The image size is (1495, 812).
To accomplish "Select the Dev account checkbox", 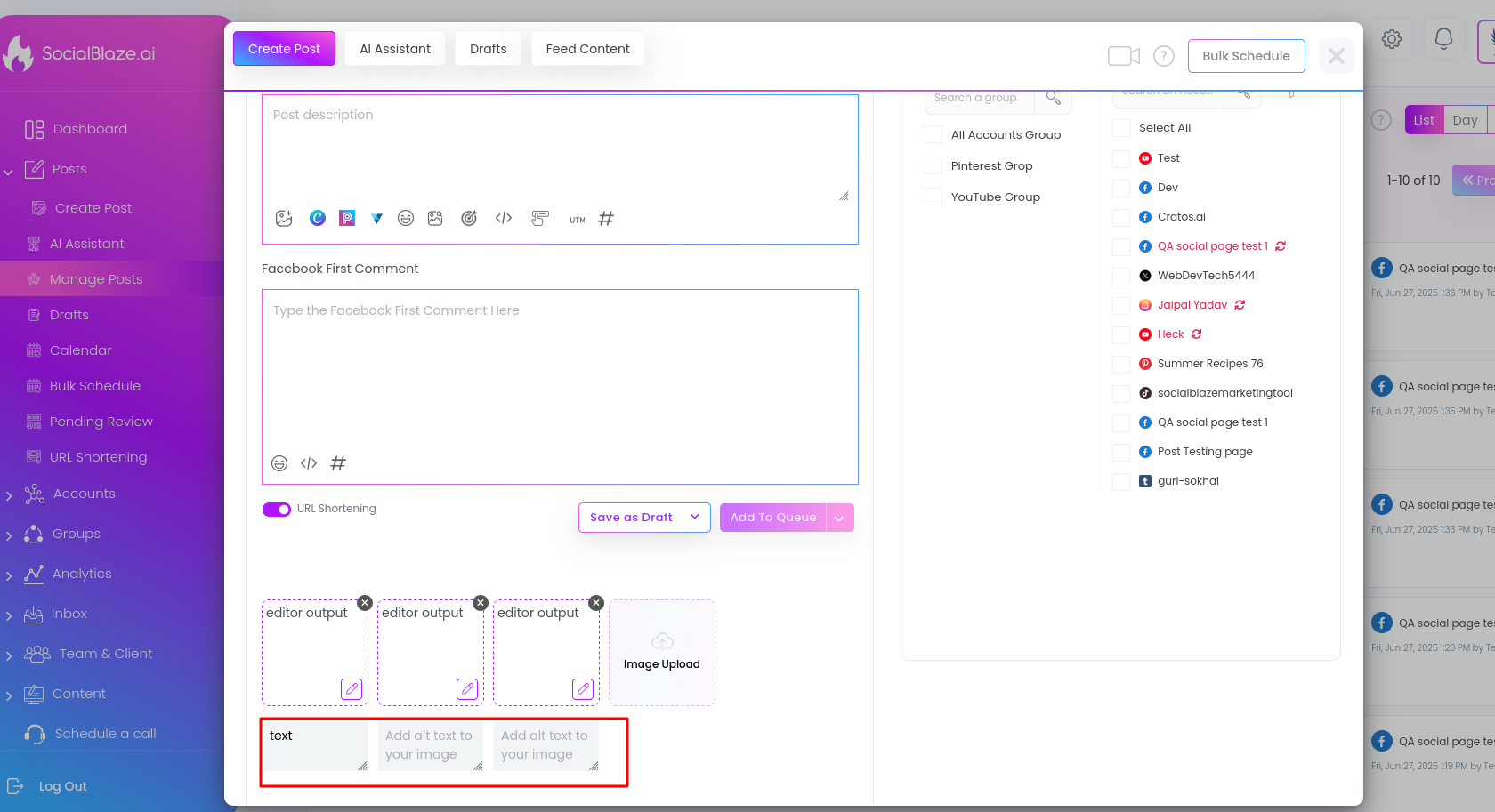I will (1121, 188).
